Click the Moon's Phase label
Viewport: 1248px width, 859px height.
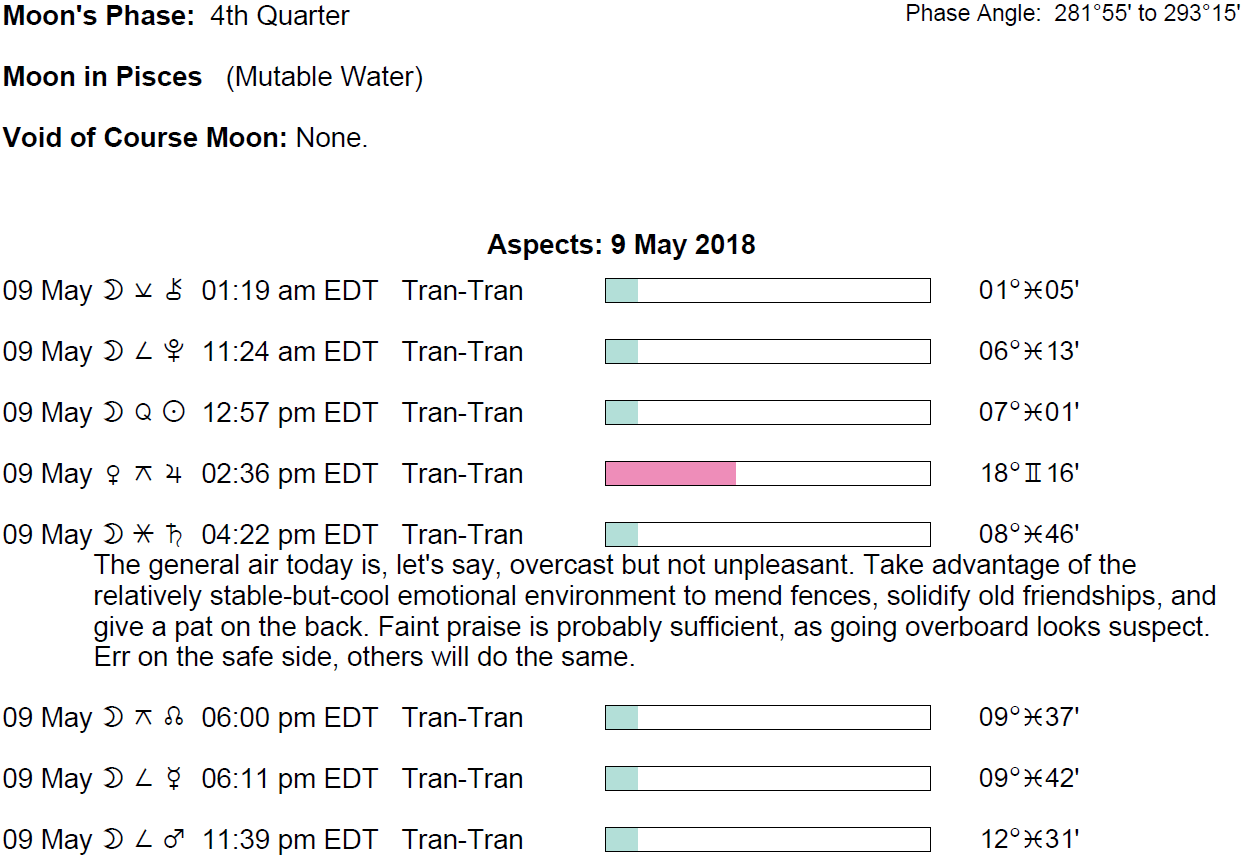coord(99,16)
